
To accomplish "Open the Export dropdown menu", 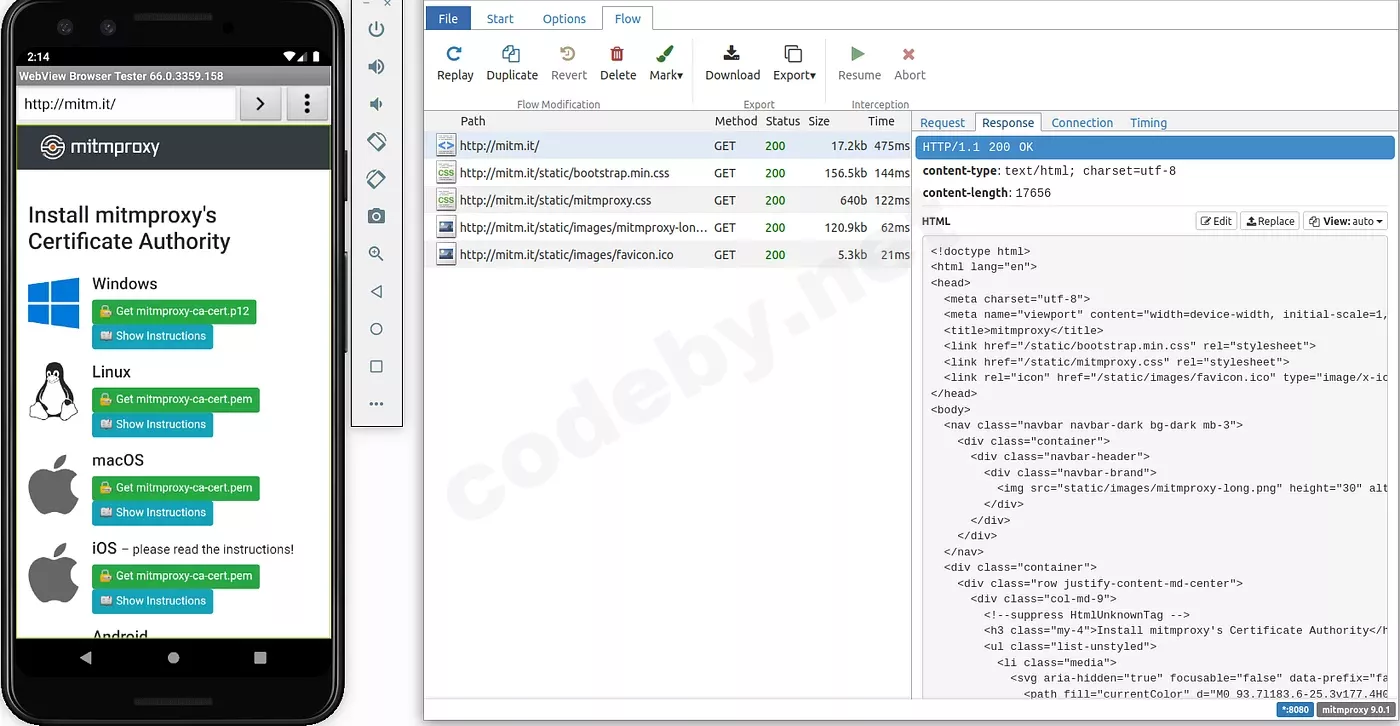I will [794, 63].
